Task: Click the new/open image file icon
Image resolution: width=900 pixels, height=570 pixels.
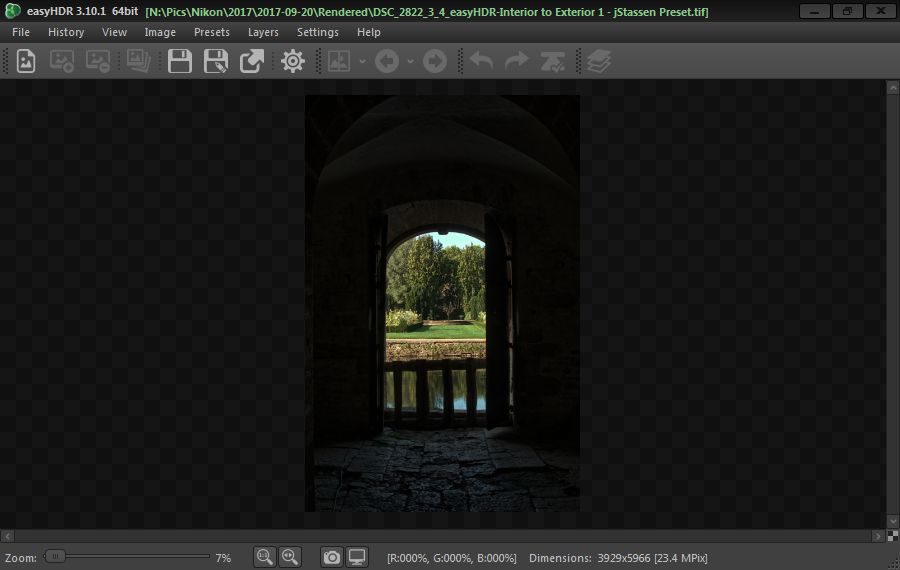Action: point(26,61)
